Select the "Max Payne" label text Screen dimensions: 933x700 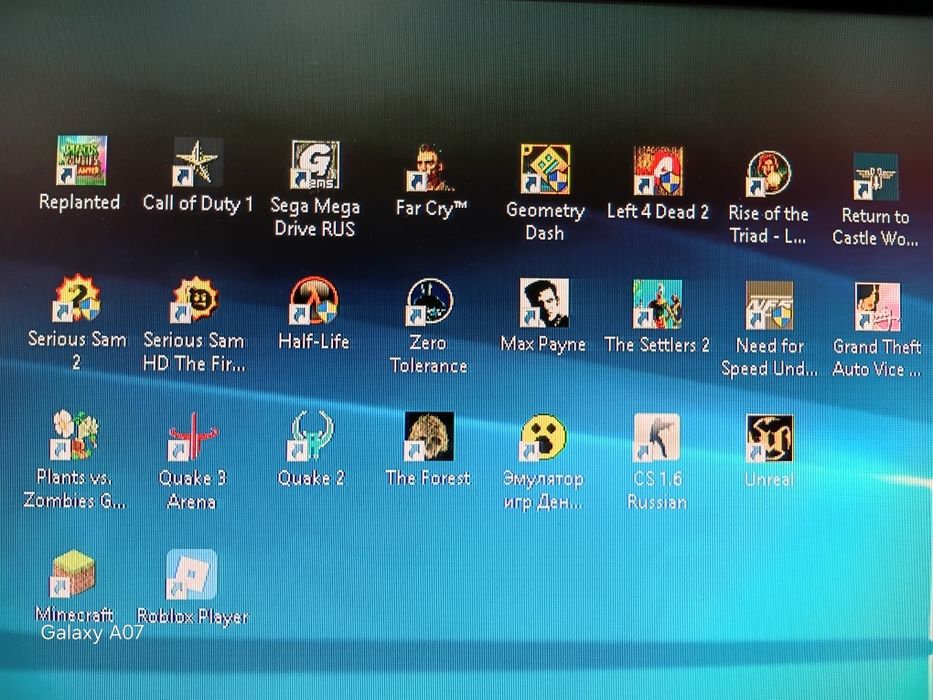point(543,344)
